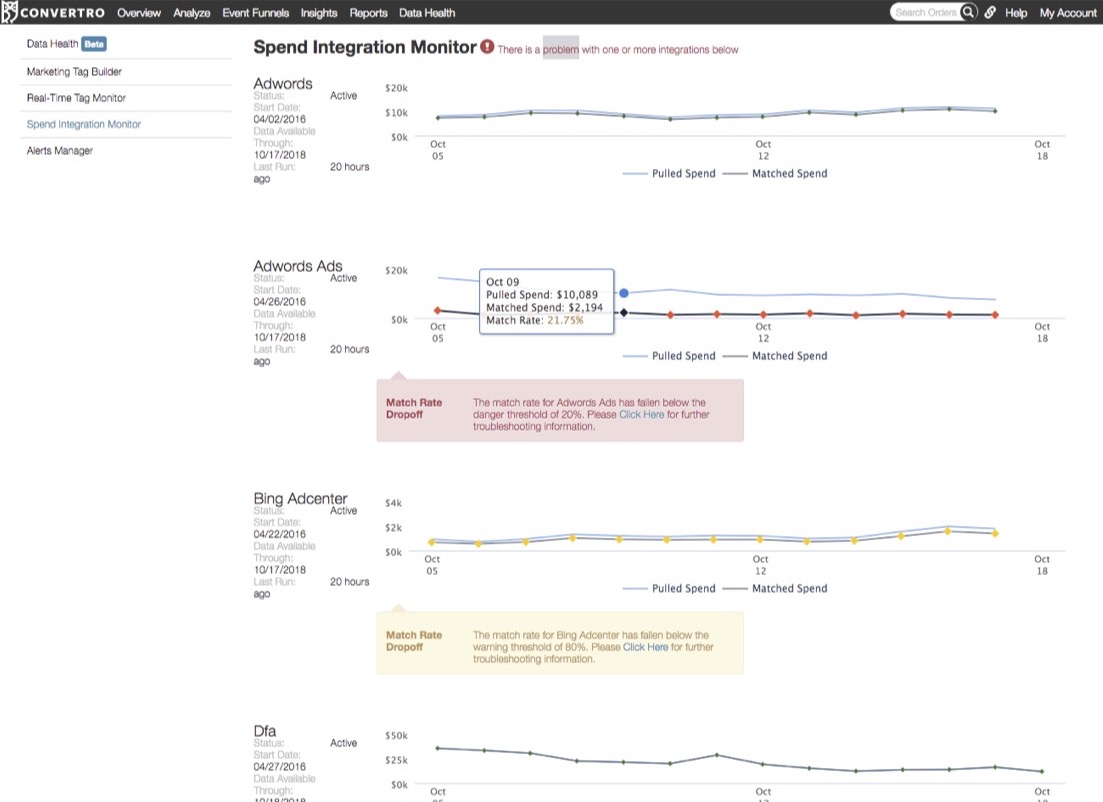Open the Analyze menu

[x=191, y=13]
